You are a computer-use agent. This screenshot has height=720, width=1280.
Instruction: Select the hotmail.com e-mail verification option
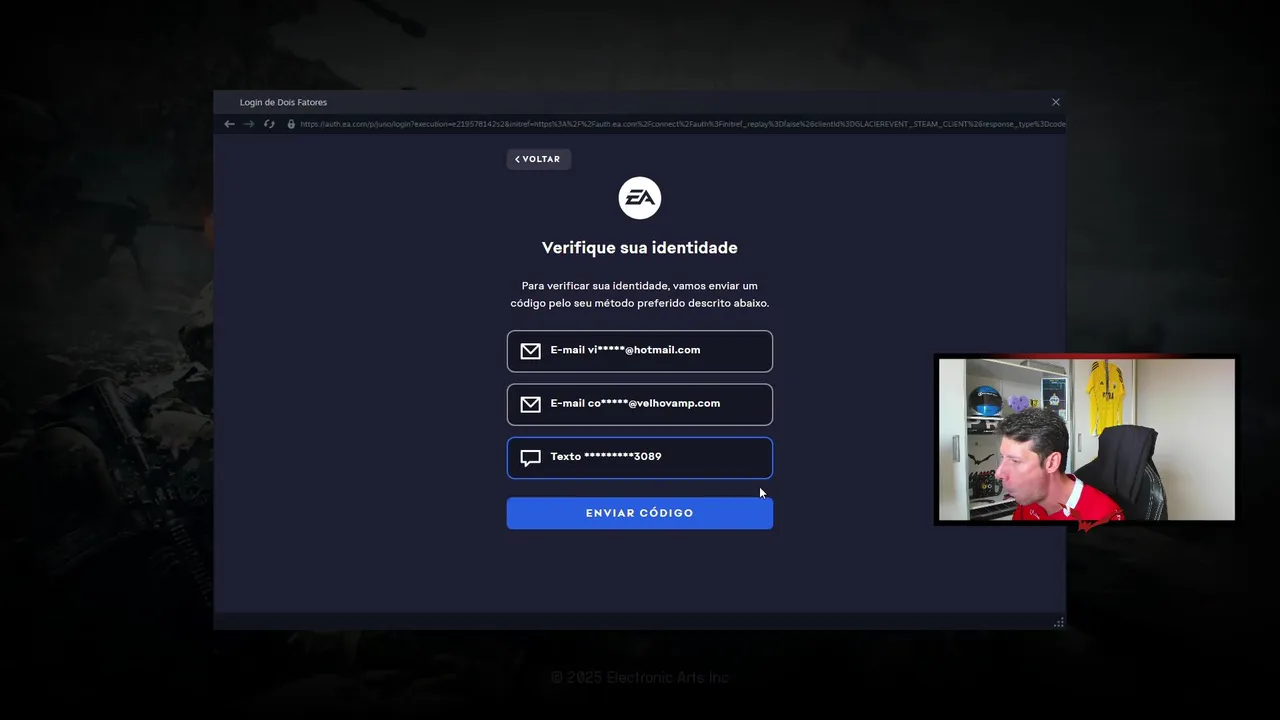click(640, 351)
